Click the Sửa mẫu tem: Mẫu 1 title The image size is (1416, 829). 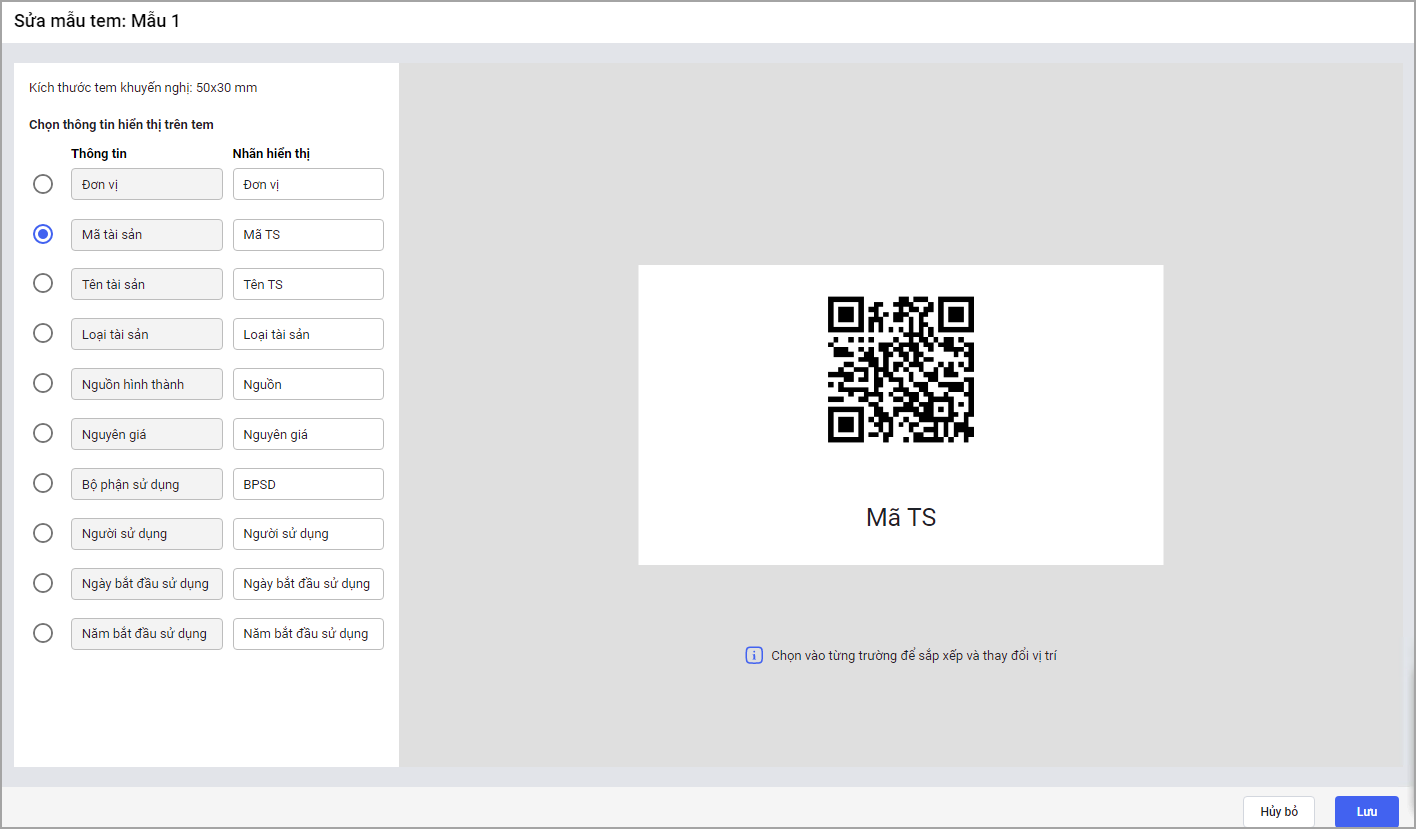point(97,20)
